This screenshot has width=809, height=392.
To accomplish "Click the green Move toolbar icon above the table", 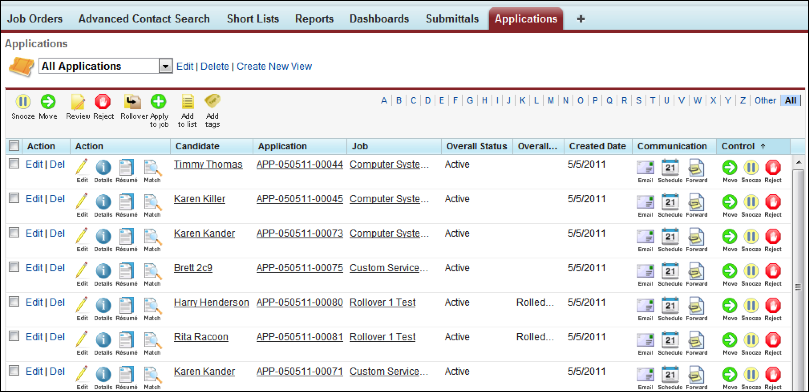I will click(48, 102).
